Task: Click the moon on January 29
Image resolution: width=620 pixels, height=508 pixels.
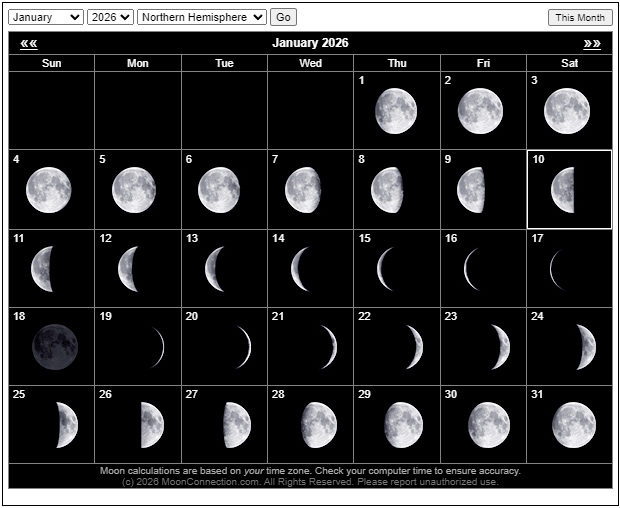Action: 402,425
